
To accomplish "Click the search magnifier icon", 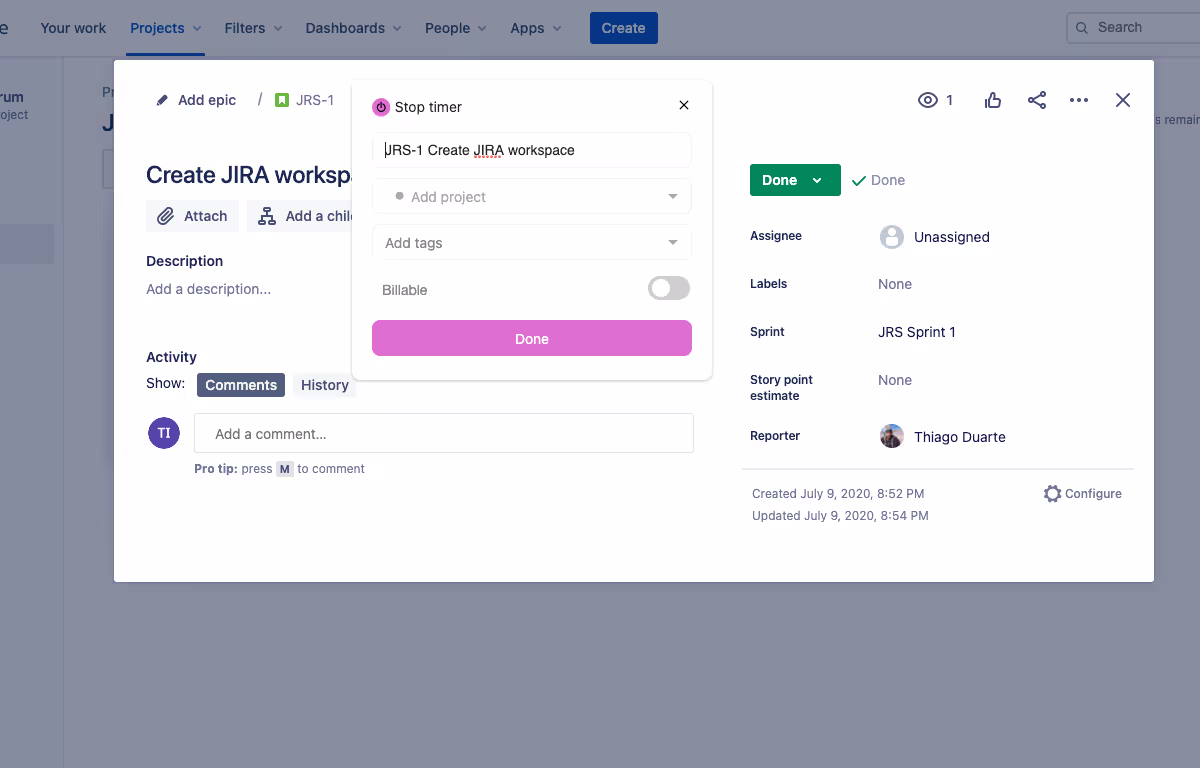I will pos(1082,28).
